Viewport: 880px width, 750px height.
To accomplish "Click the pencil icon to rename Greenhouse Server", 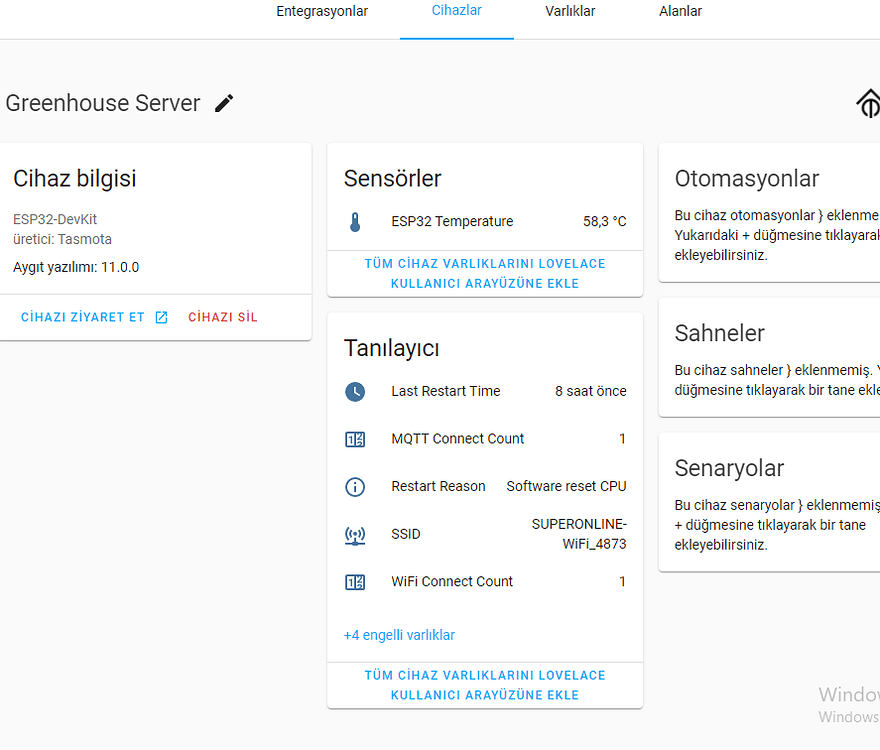I will [x=224, y=103].
